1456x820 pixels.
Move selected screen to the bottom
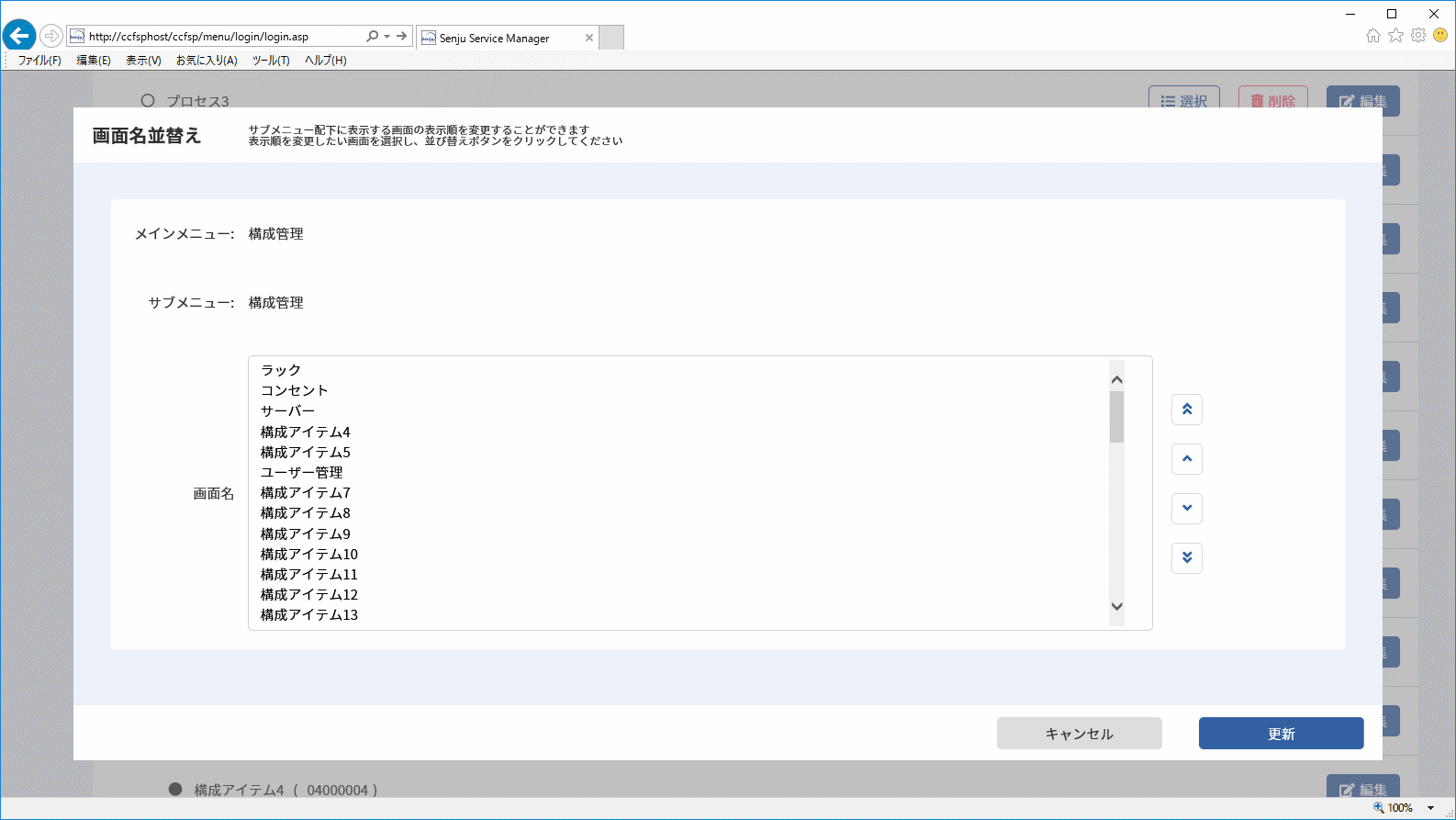click(x=1187, y=558)
